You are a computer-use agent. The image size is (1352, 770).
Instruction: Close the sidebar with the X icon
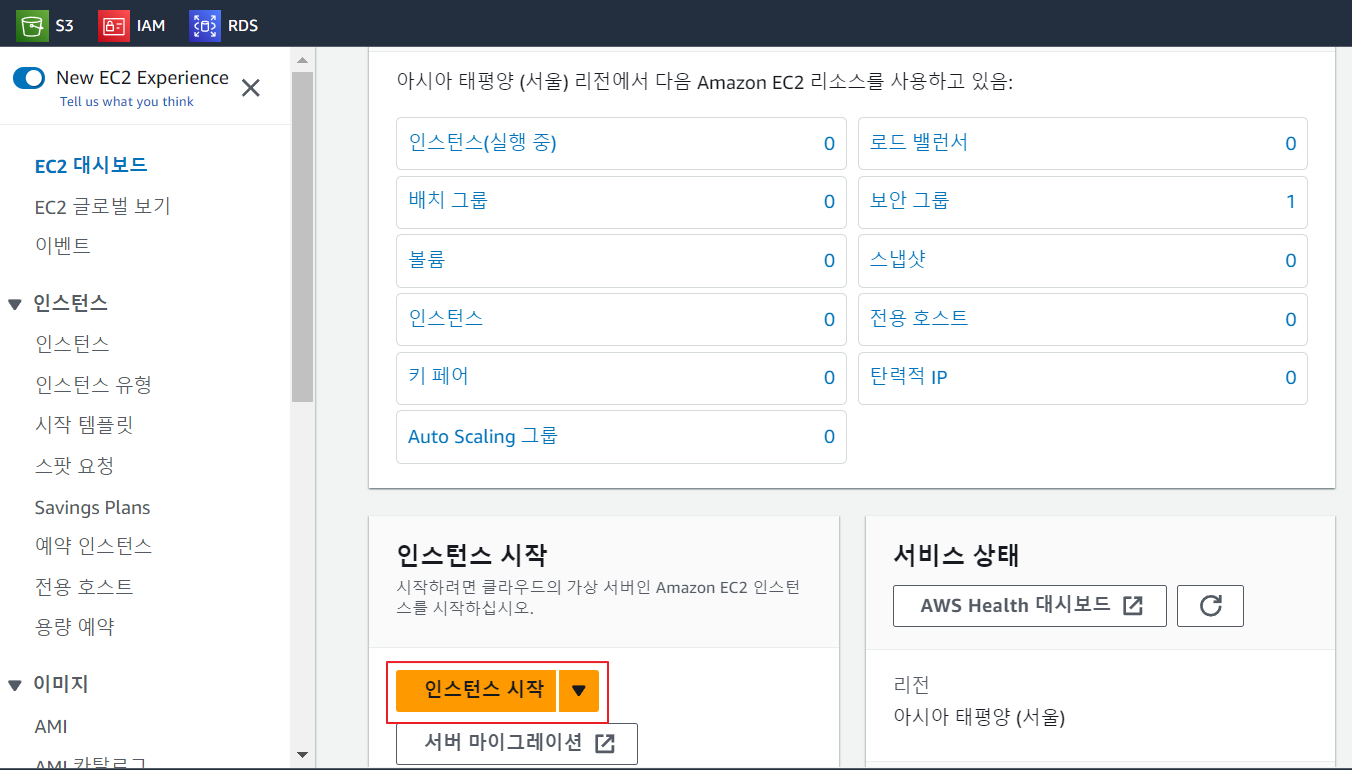click(251, 88)
